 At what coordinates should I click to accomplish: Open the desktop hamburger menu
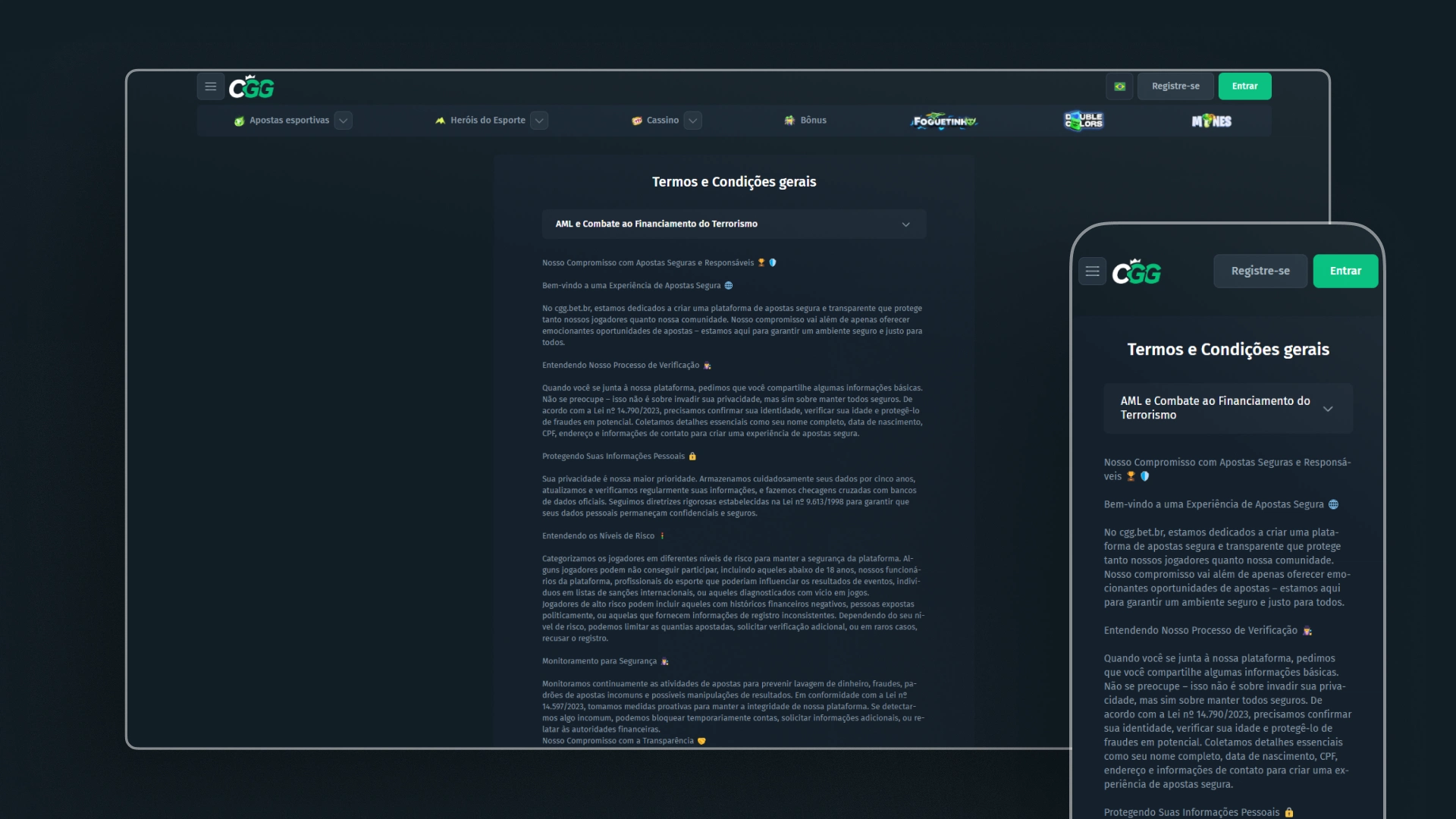[211, 86]
